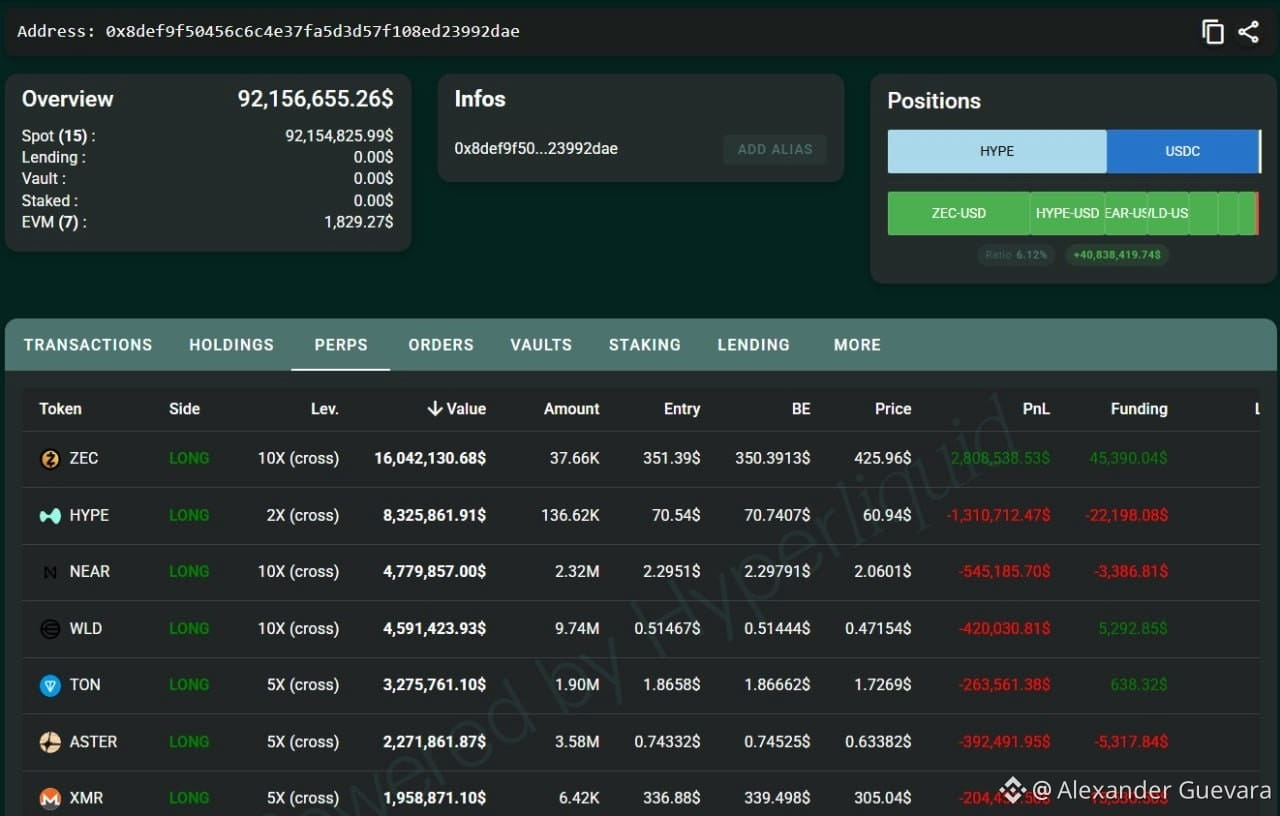Click the ZEC token icon

pos(50,459)
